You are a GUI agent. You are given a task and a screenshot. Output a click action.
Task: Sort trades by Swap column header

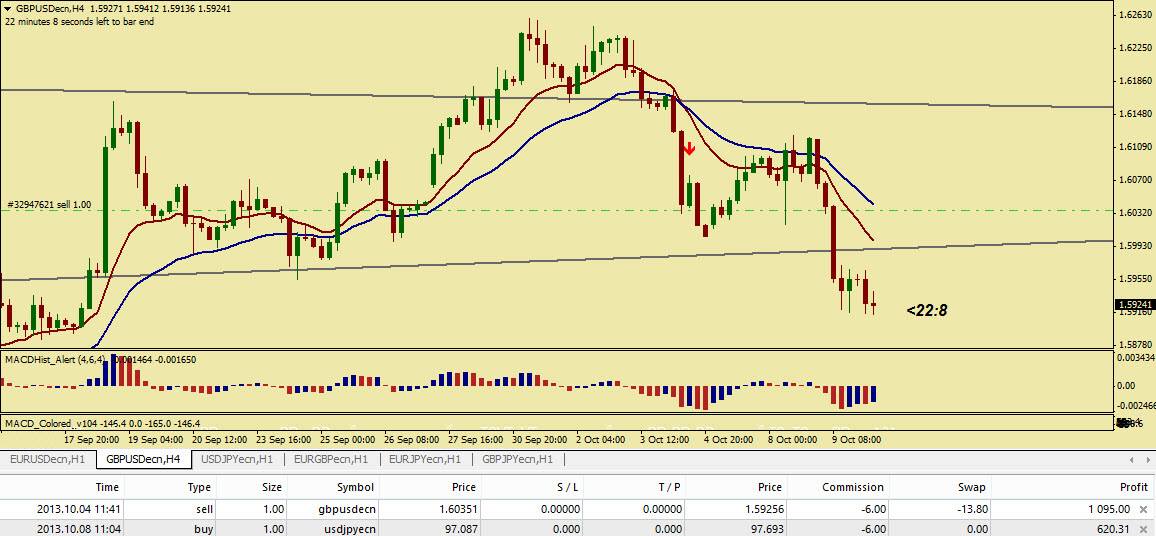point(971,487)
